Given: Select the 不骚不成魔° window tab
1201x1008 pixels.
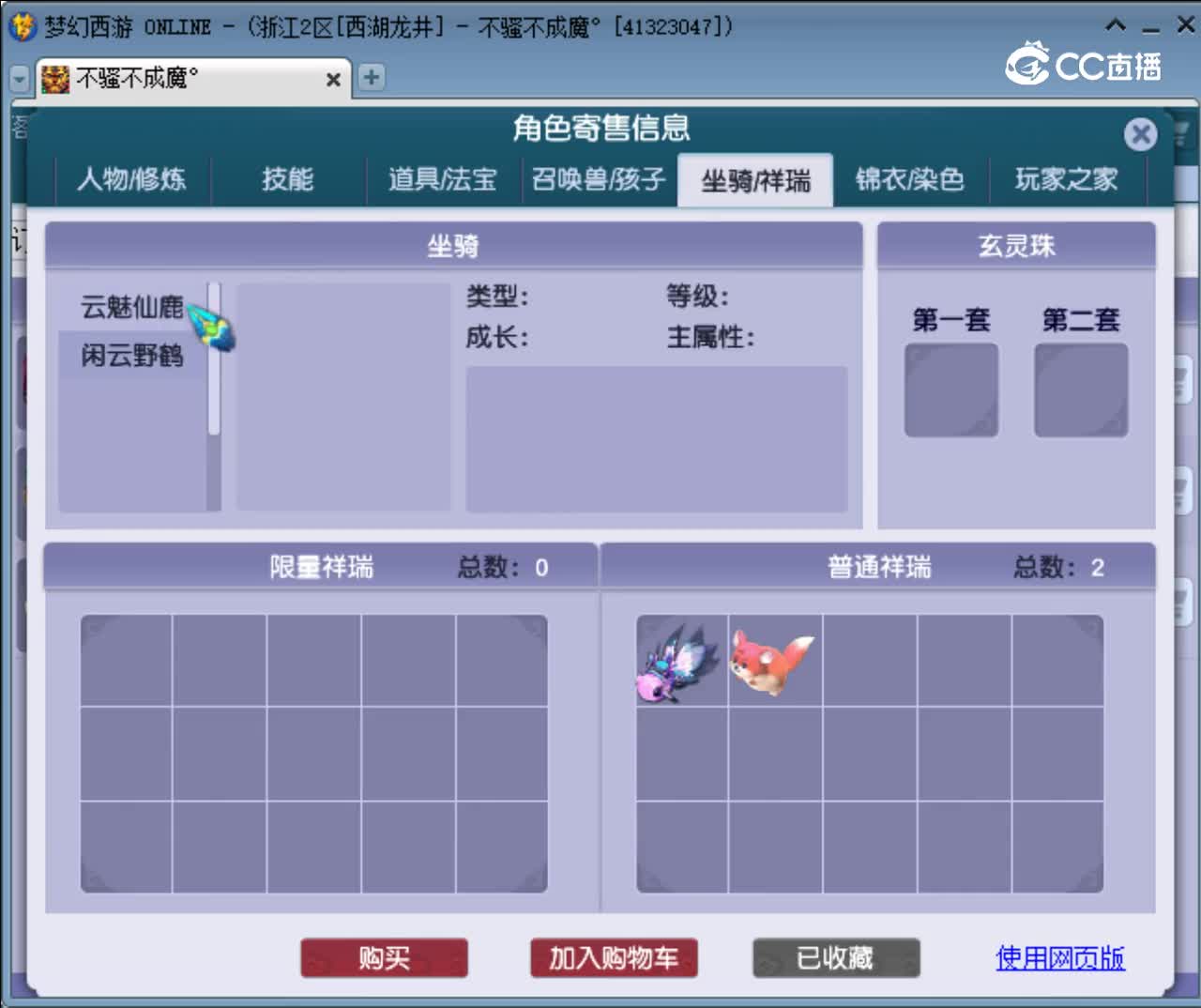Looking at the screenshot, I should [x=192, y=79].
